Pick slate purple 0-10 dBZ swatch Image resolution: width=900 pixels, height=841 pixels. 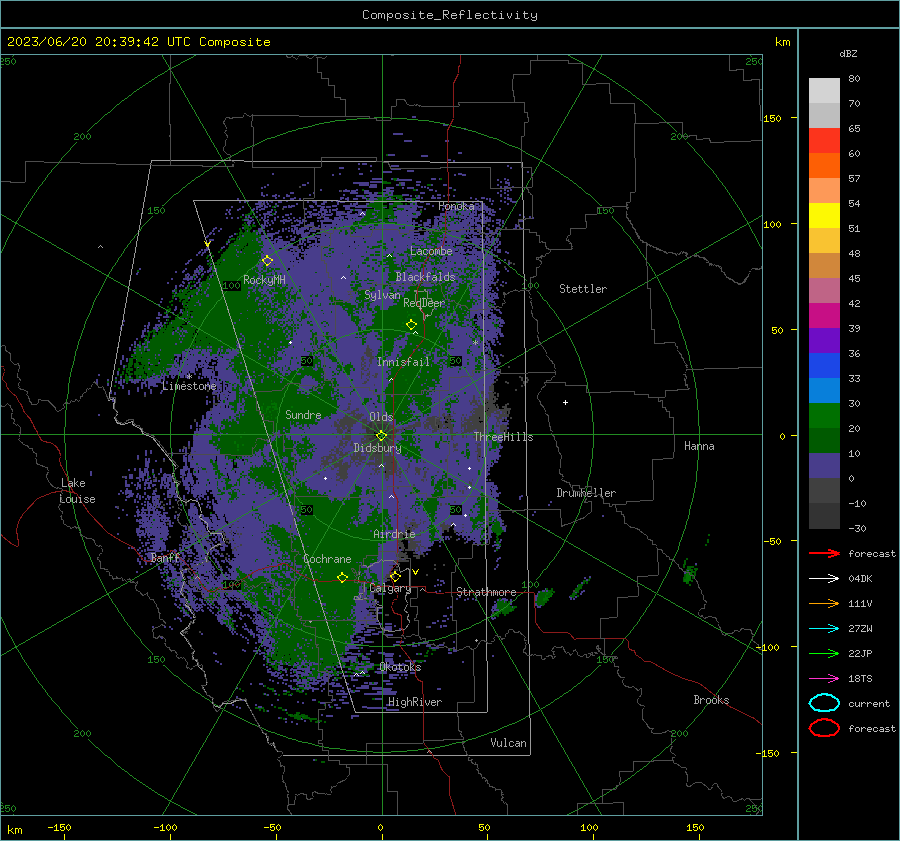point(824,466)
